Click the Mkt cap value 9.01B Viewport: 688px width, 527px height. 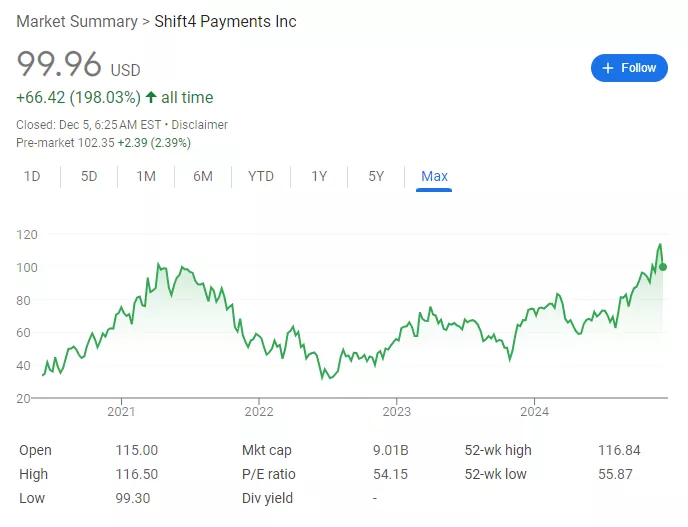pos(391,450)
